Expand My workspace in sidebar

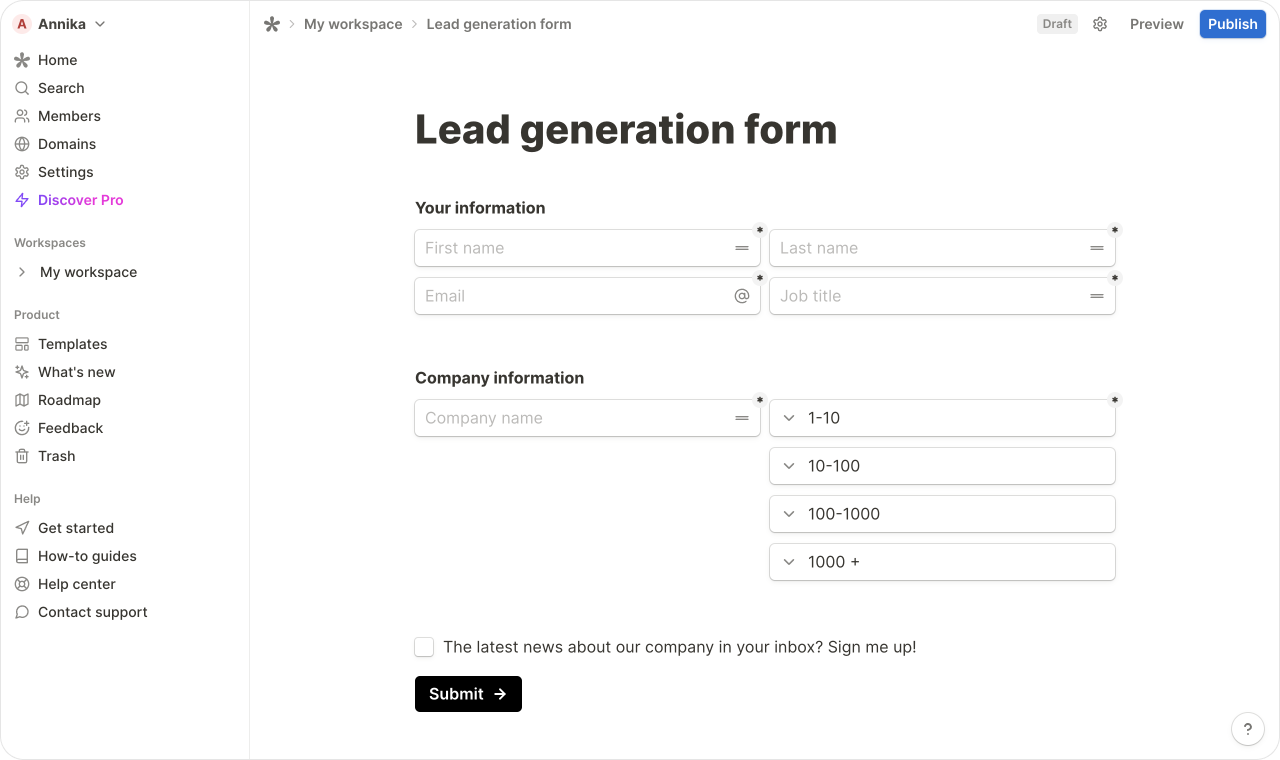22,272
